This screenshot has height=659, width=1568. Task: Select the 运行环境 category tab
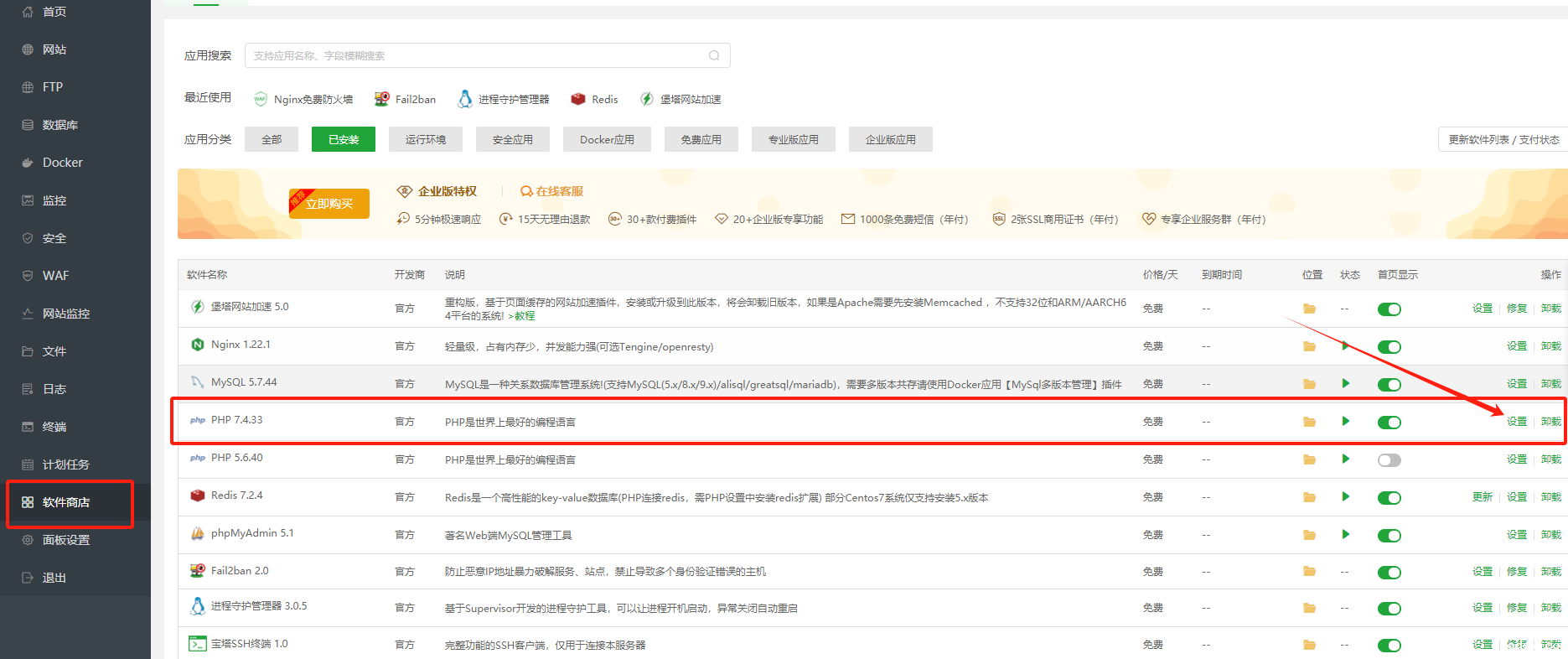coord(425,139)
